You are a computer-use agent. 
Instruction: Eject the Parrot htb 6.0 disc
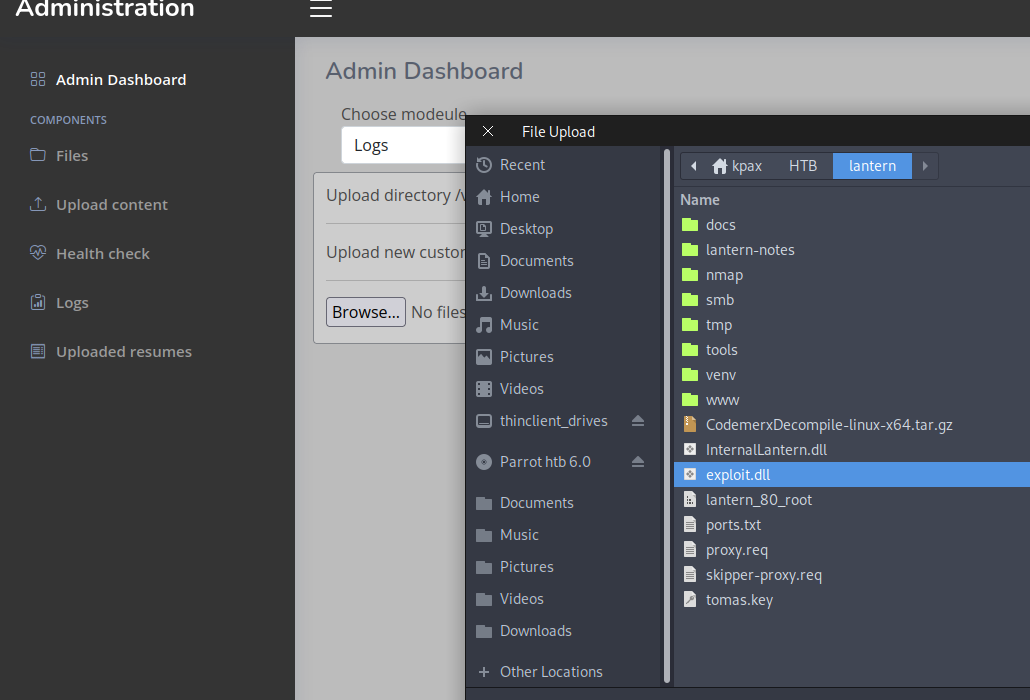click(x=638, y=462)
